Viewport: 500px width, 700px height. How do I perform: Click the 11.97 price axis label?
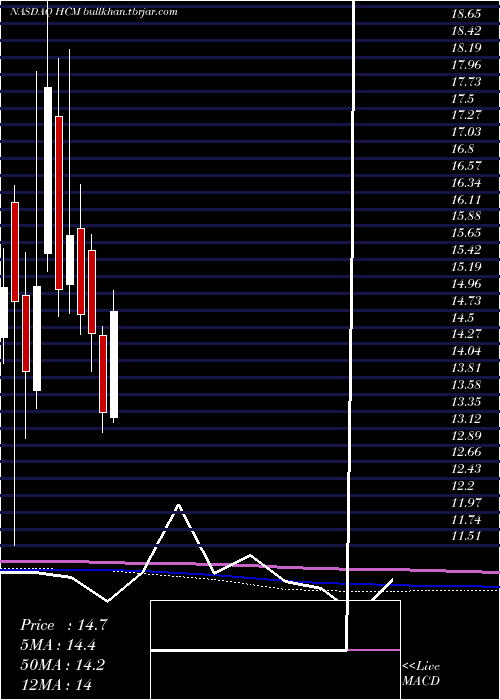(x=466, y=503)
